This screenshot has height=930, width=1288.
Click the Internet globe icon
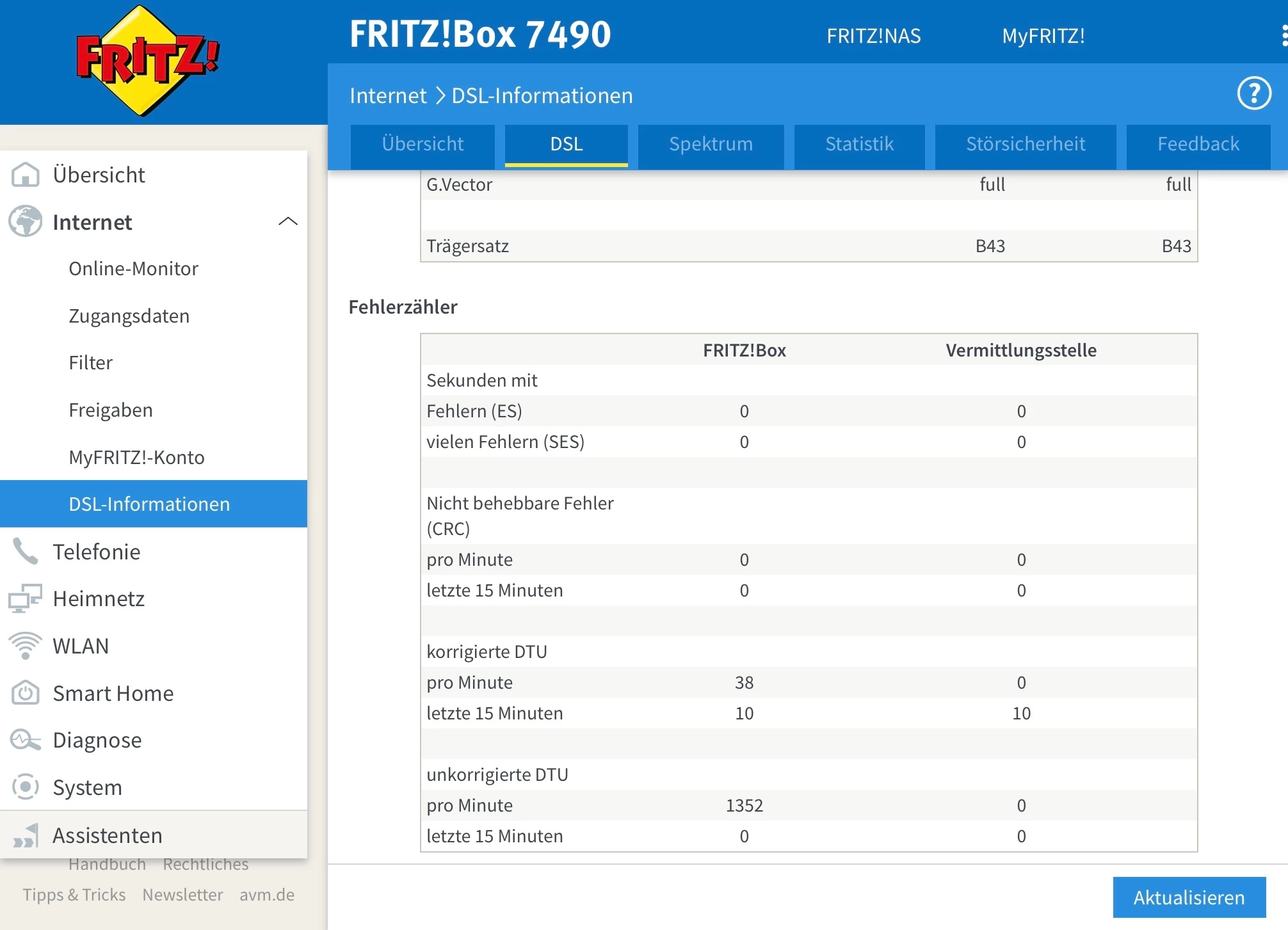point(26,221)
